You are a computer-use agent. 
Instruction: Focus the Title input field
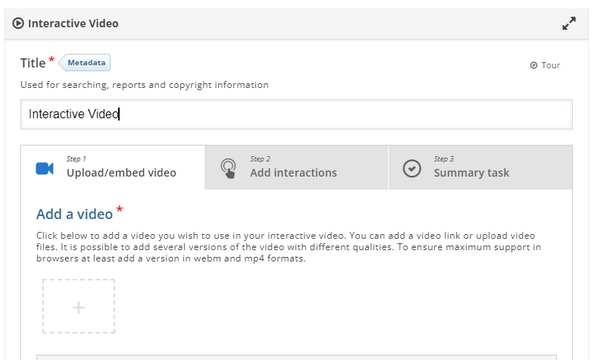coord(296,114)
